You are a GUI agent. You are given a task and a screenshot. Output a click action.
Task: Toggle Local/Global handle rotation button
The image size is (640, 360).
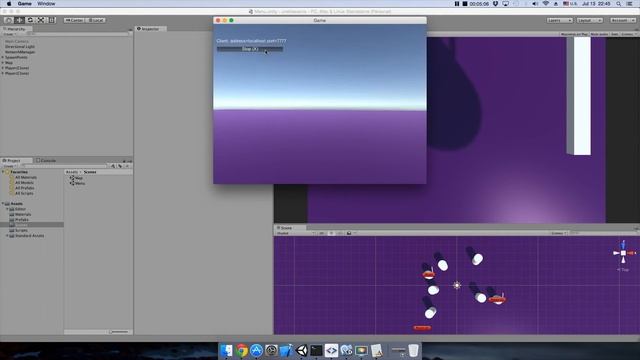point(96,20)
